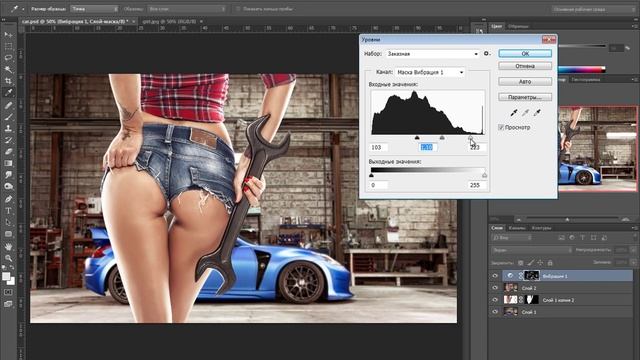This screenshot has width=640, height=360.
Task: Select the Rectangle shape tool
Action: point(8,234)
